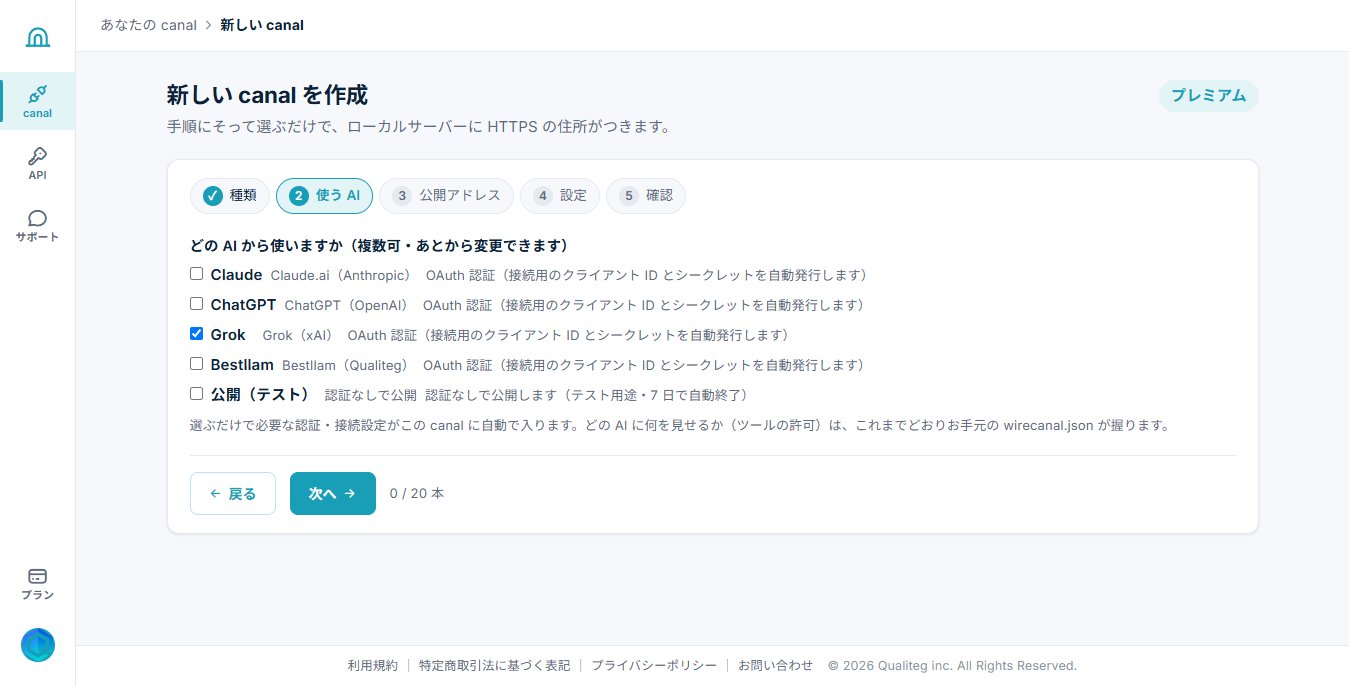The width and height of the screenshot is (1349, 686).
Task: Click the Bestllam(Qualiteg) description text
Action: point(345,365)
